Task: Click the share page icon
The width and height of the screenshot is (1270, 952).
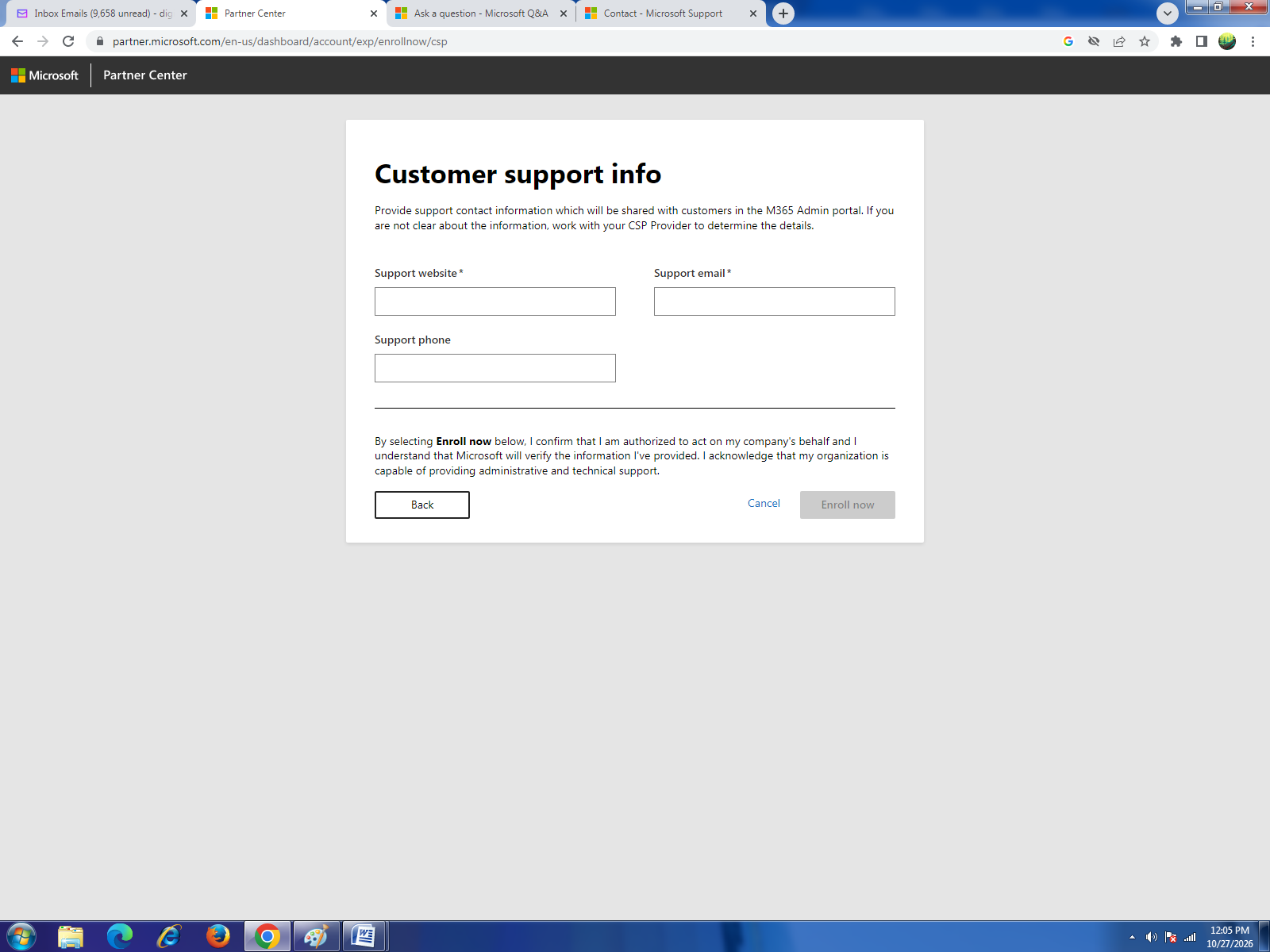Action: (x=1119, y=41)
